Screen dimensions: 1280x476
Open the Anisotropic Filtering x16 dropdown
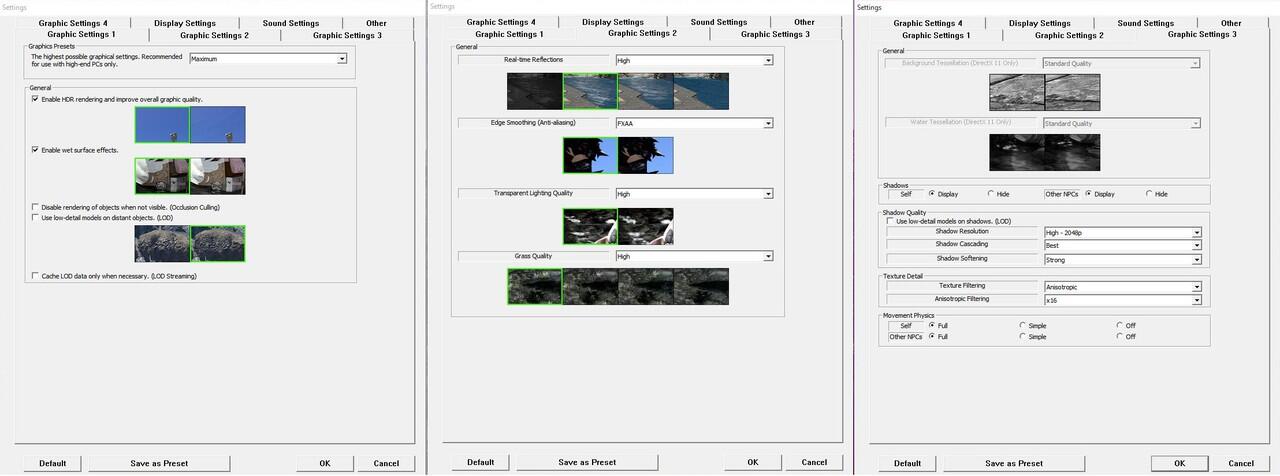coord(1122,299)
